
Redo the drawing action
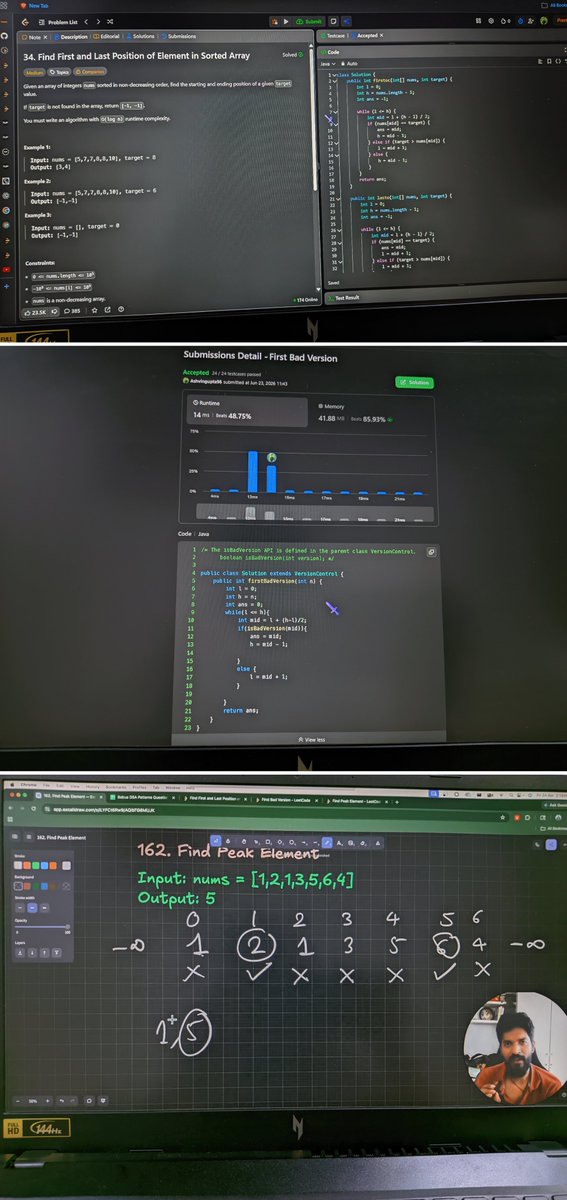coord(73,1101)
